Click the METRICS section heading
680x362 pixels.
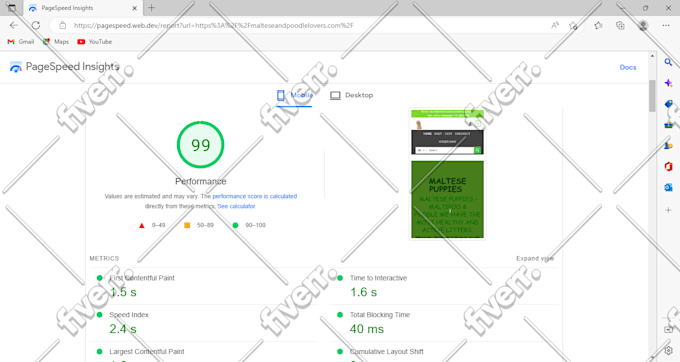click(104, 258)
